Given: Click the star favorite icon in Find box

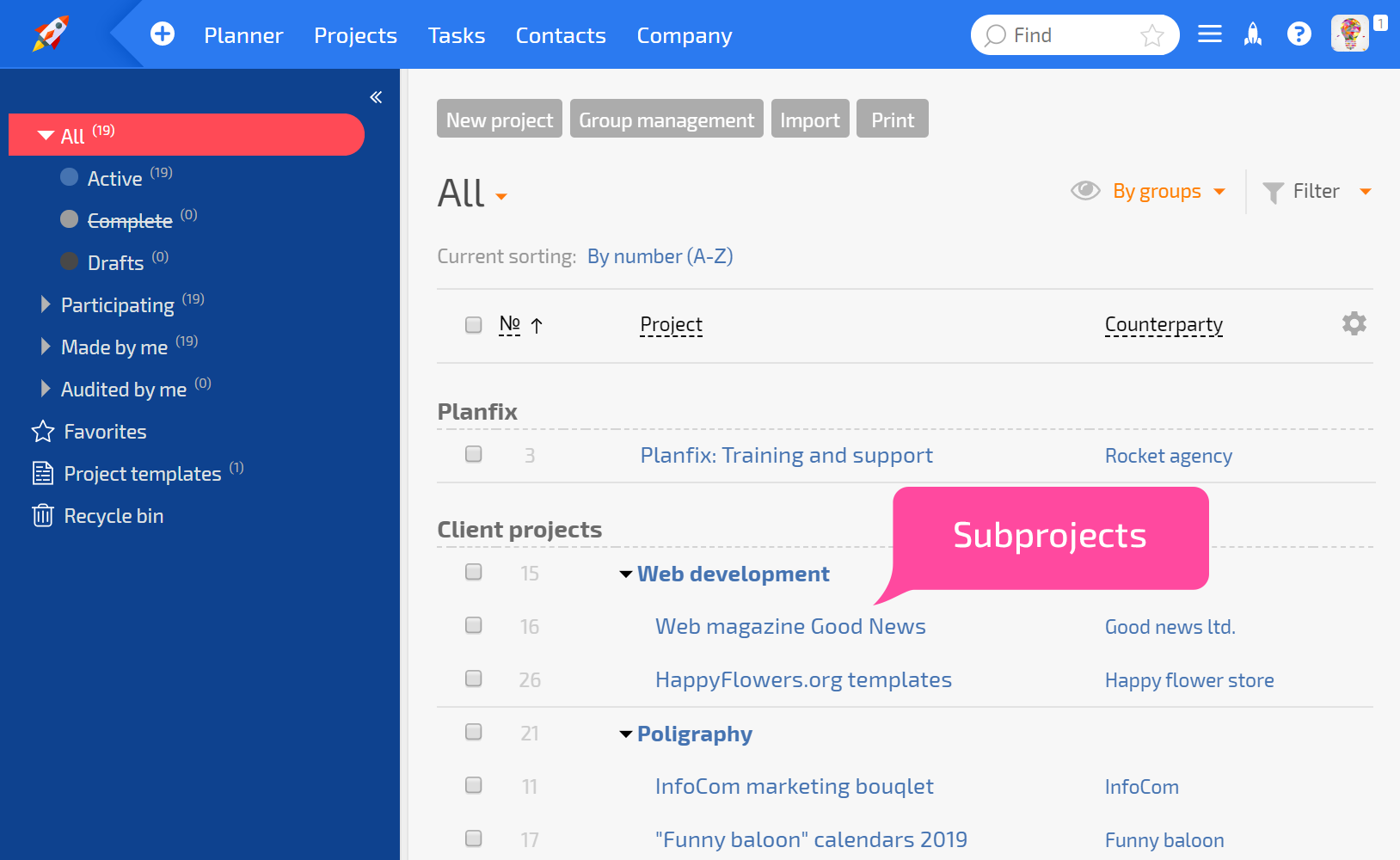Looking at the screenshot, I should [x=1151, y=35].
